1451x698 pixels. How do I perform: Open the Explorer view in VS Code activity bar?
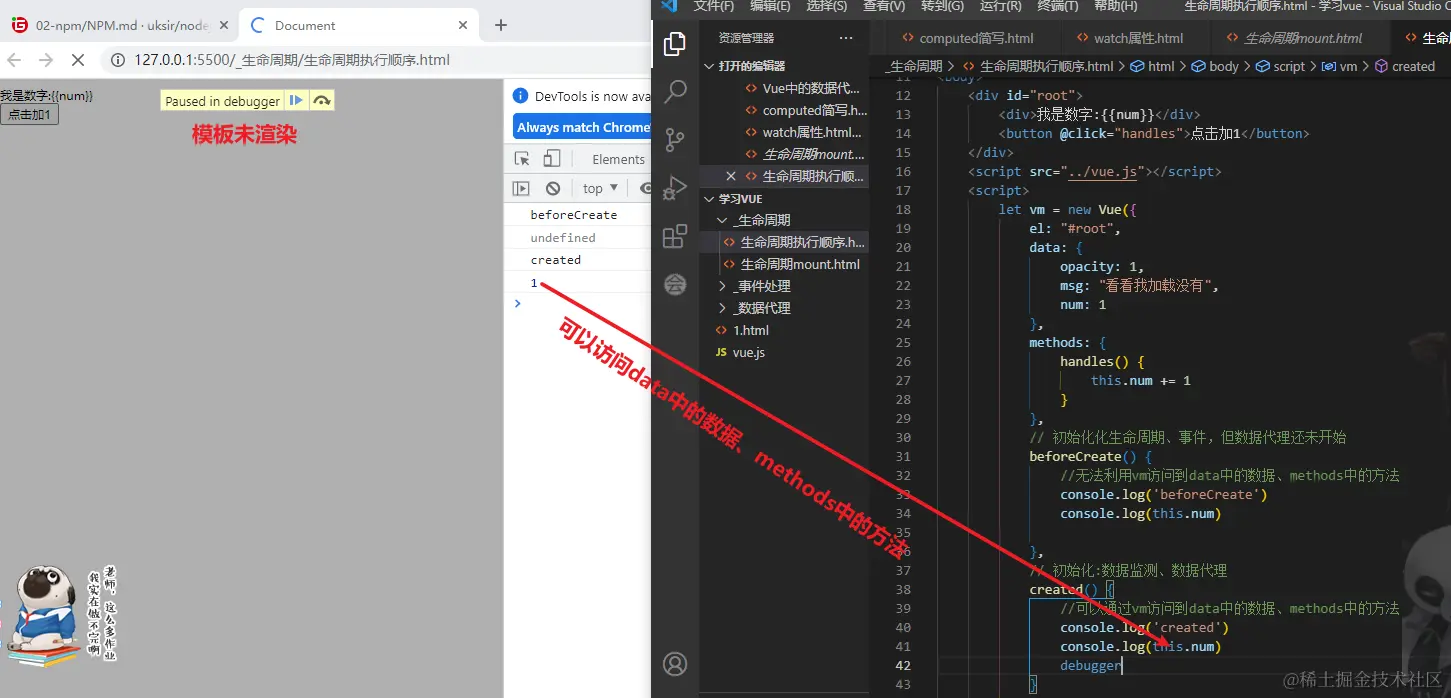tap(675, 44)
